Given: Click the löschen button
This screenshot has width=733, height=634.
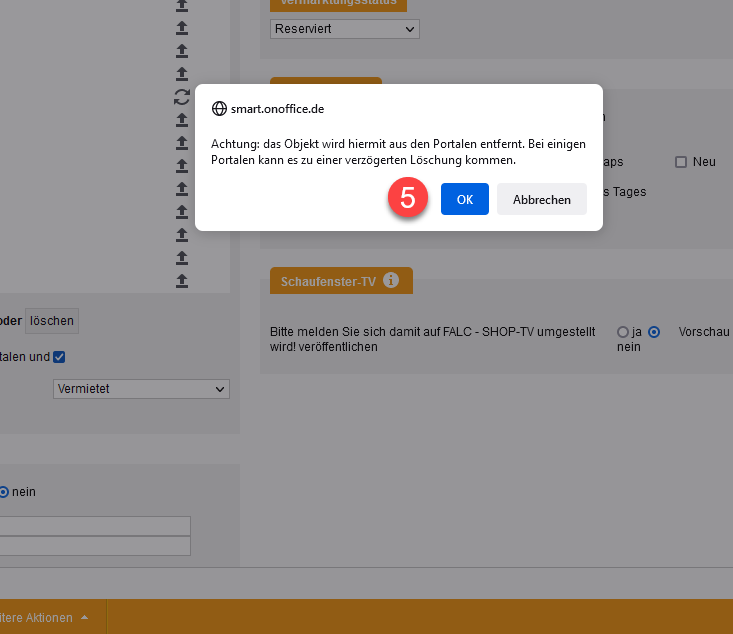Looking at the screenshot, I should [51, 321].
